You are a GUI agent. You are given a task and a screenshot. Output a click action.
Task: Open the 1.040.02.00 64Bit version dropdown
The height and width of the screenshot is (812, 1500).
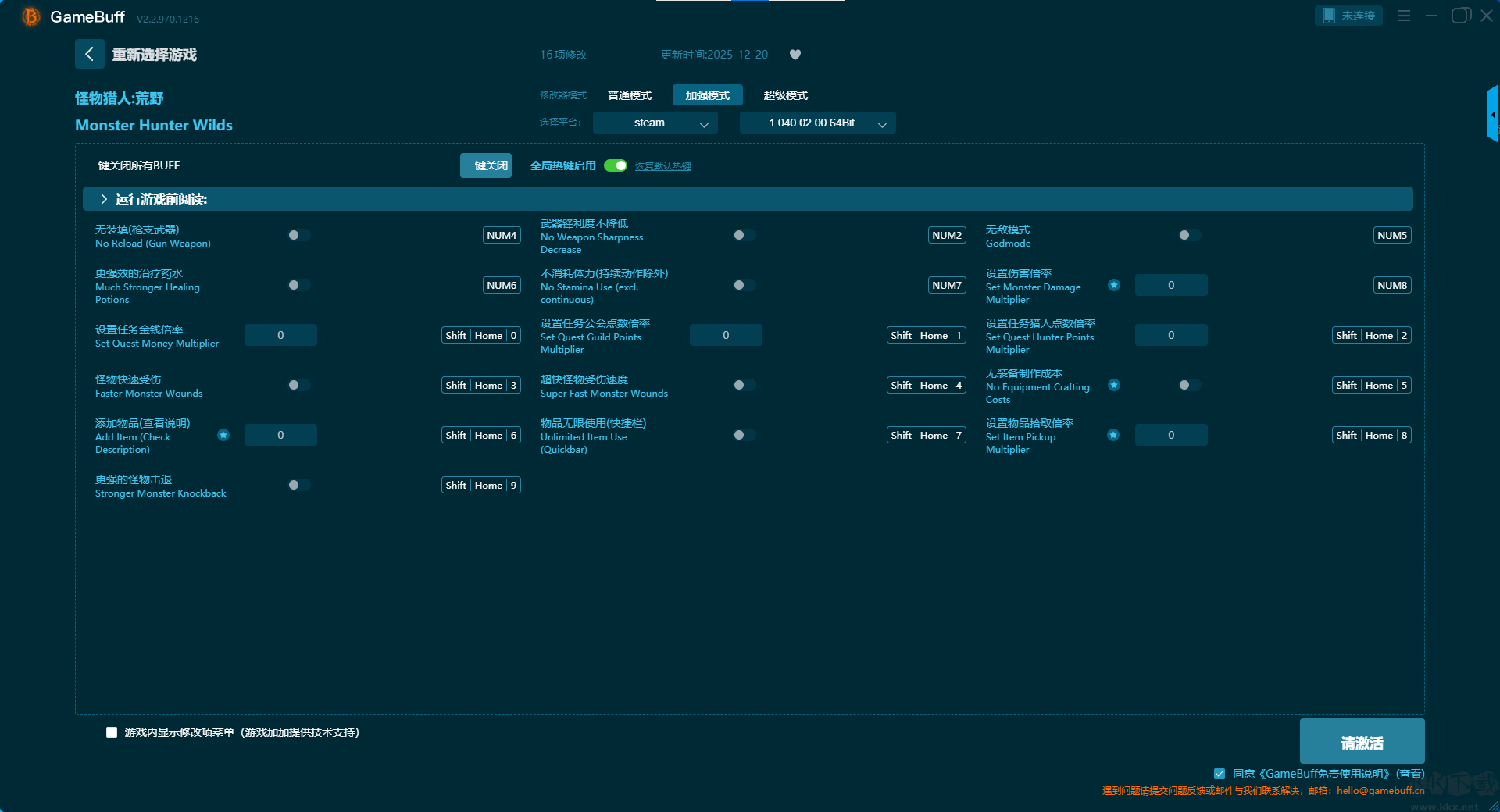tap(817, 123)
